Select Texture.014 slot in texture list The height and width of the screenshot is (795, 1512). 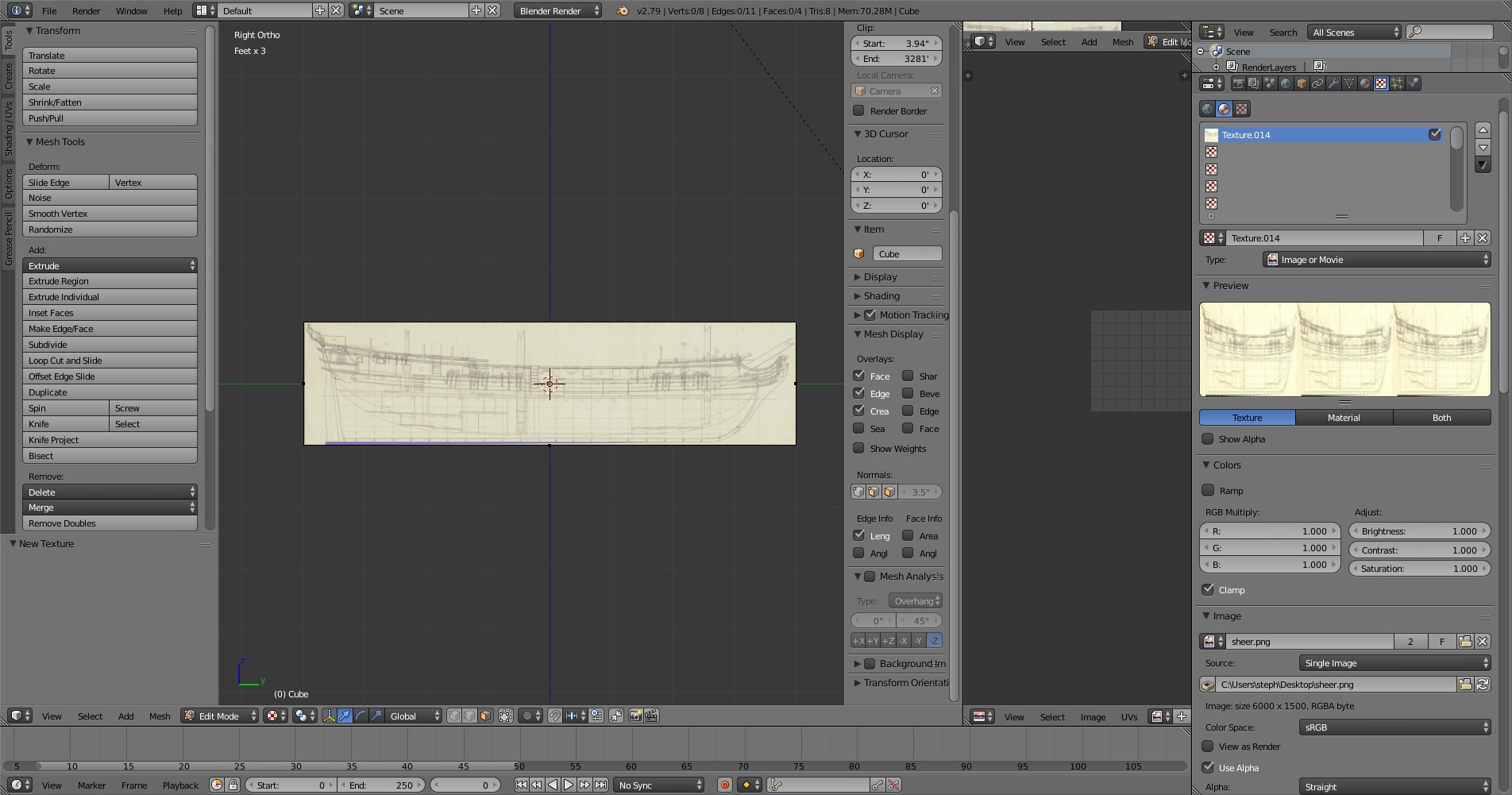tap(1323, 134)
